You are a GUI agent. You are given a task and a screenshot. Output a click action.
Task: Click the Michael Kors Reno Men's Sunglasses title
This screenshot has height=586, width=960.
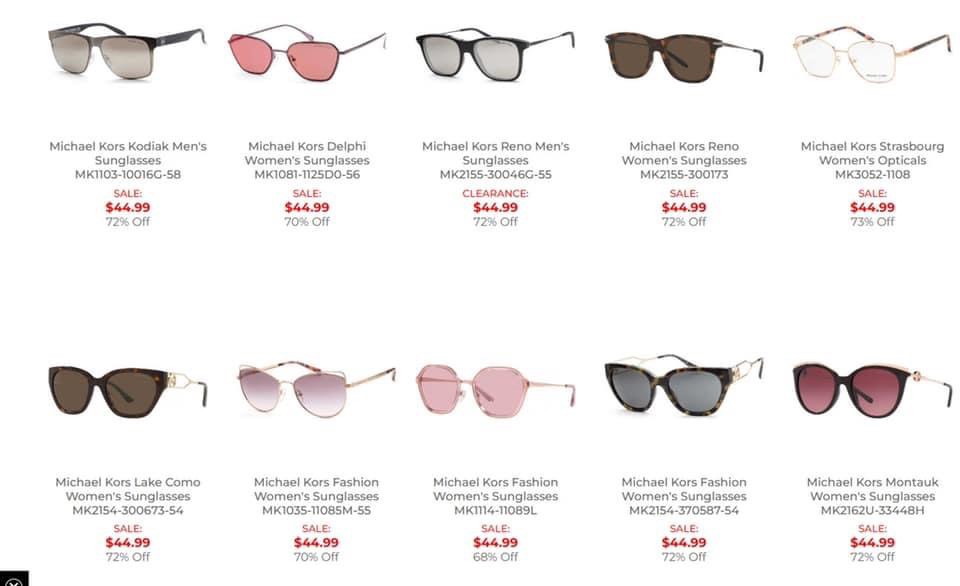495,160
